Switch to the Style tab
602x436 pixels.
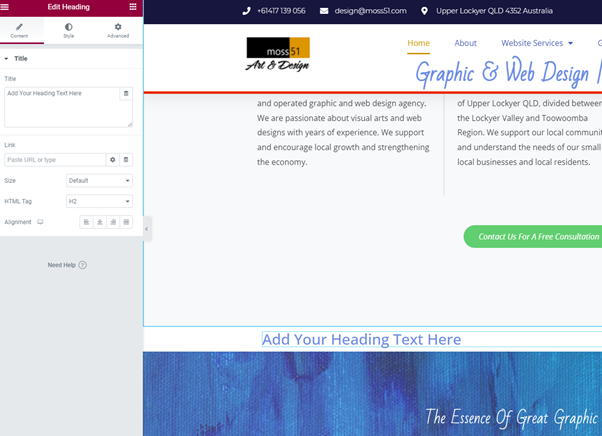click(69, 30)
